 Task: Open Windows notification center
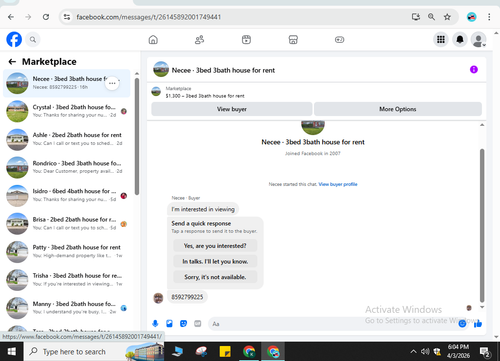tap(485, 351)
